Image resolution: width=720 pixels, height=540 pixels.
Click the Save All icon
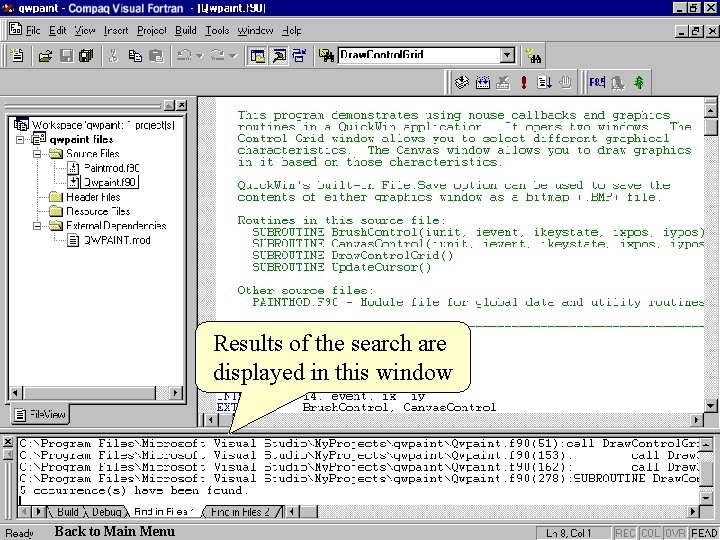[86, 56]
